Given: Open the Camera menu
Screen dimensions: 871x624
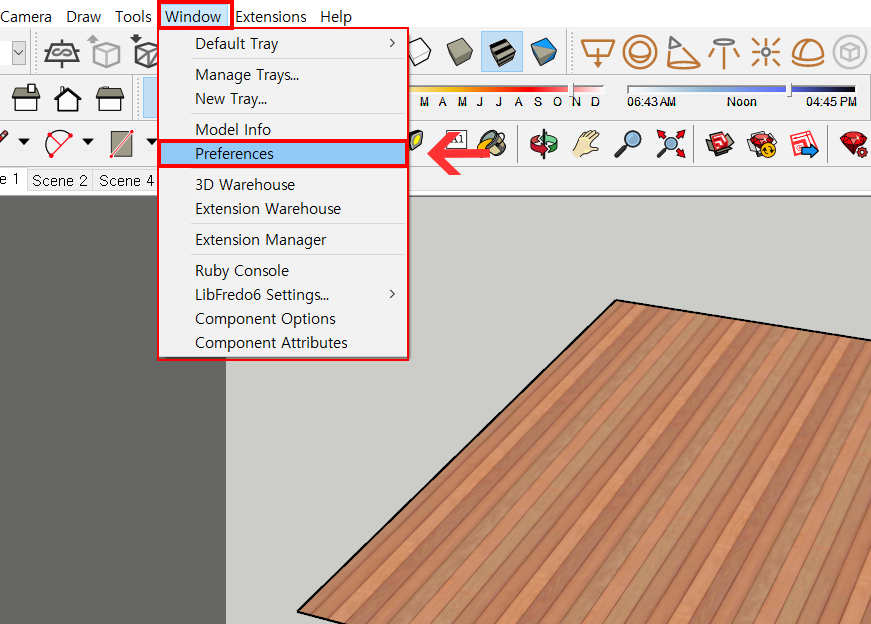Looking at the screenshot, I should [26, 17].
